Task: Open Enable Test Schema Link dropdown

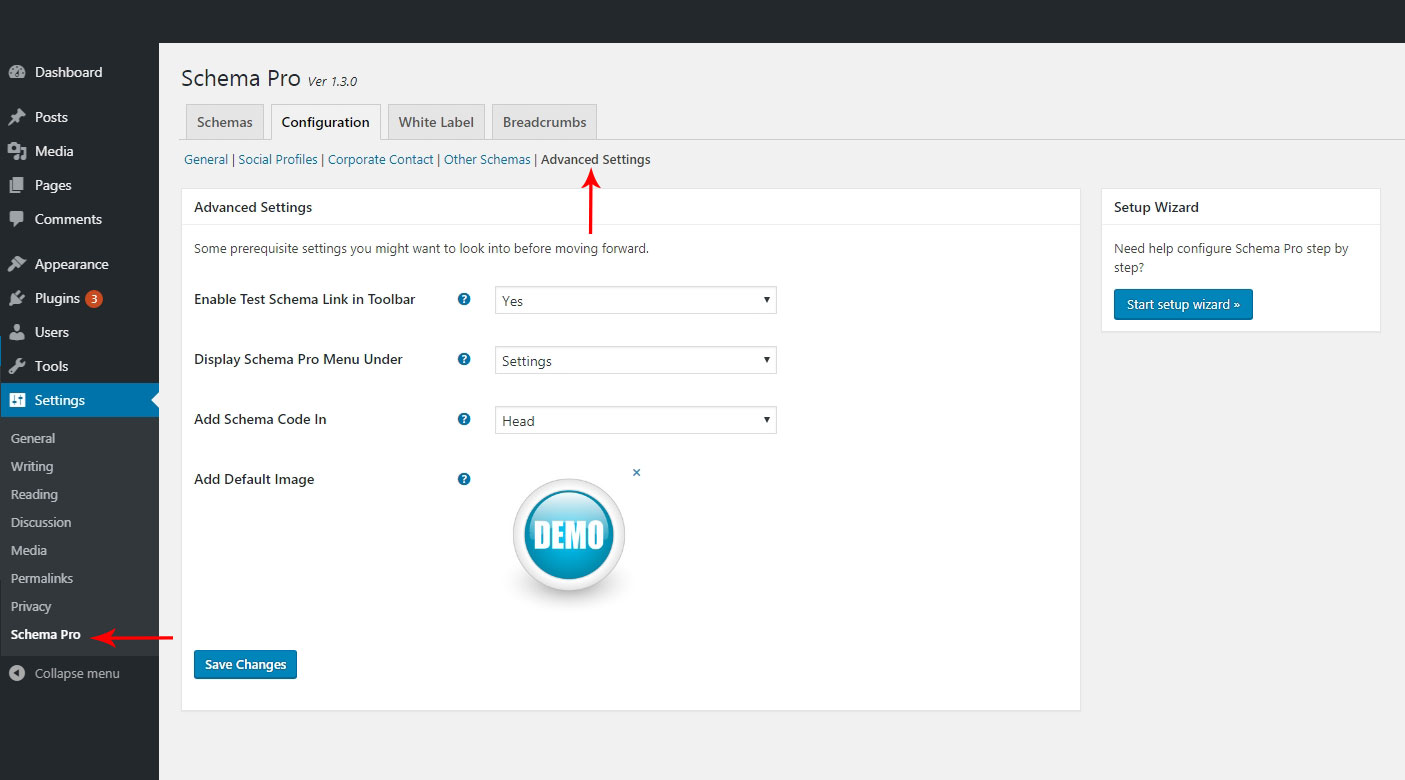Action: 635,300
